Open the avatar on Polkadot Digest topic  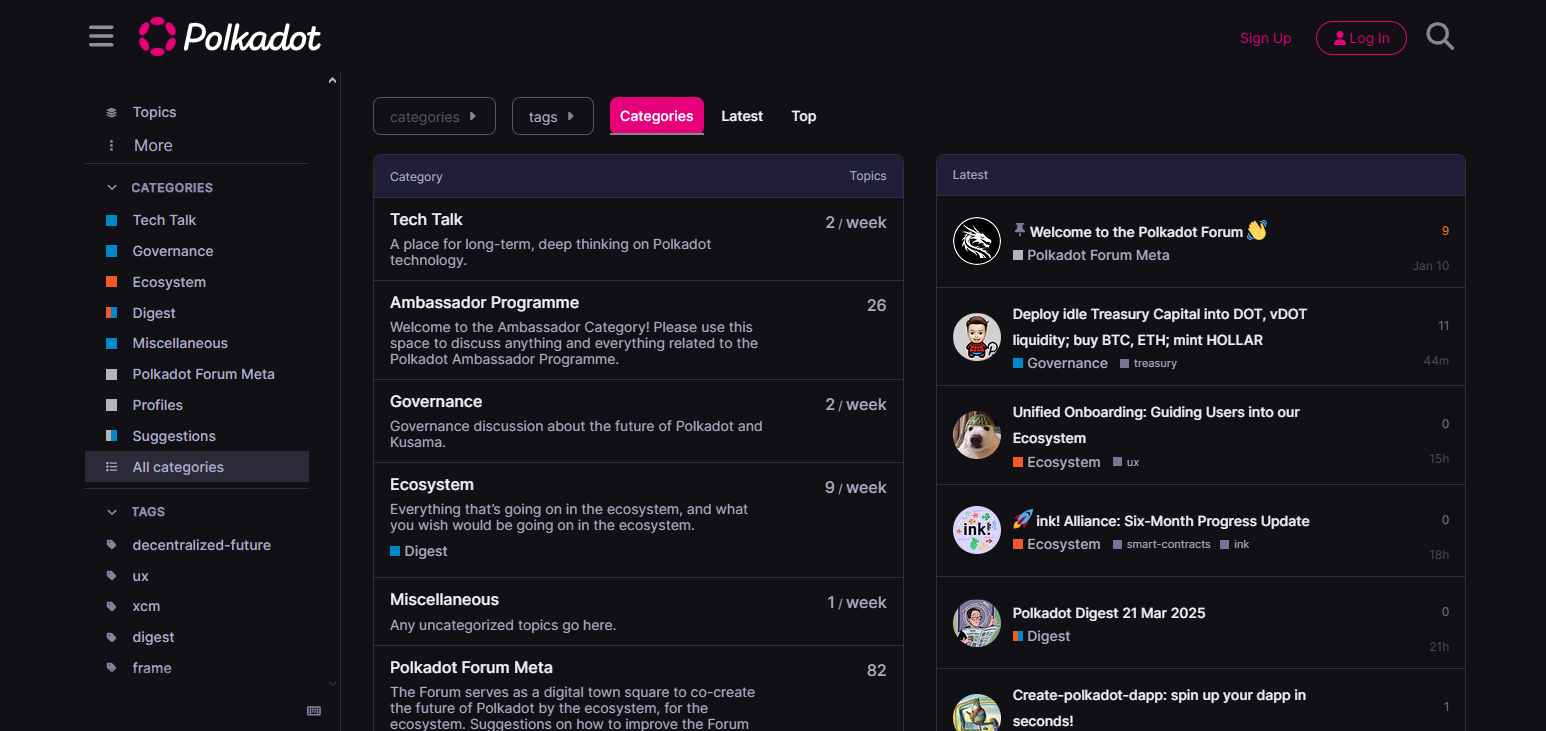point(977,623)
